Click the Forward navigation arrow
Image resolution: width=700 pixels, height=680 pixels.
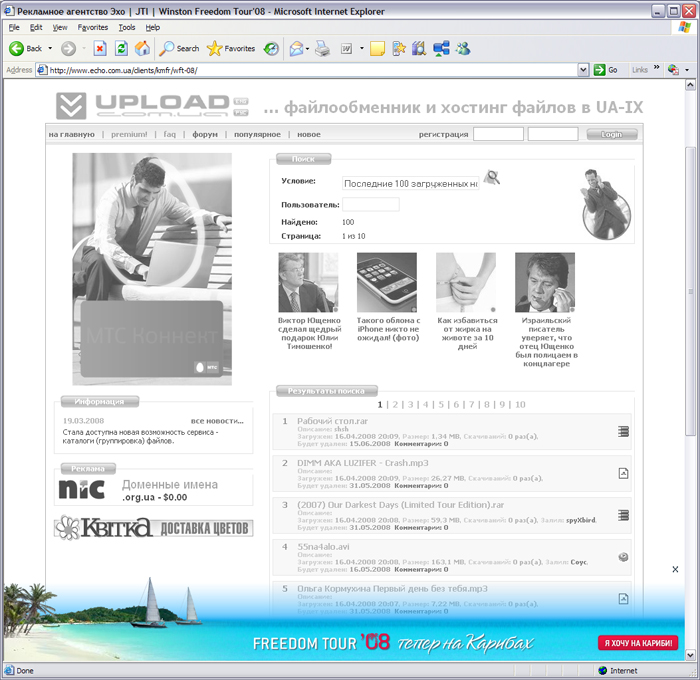pos(68,48)
